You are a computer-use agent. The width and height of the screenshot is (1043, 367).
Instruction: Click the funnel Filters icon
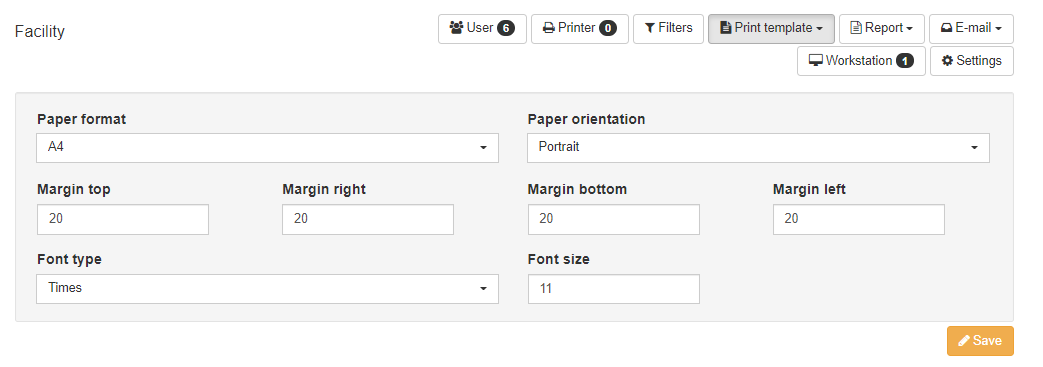(650, 28)
